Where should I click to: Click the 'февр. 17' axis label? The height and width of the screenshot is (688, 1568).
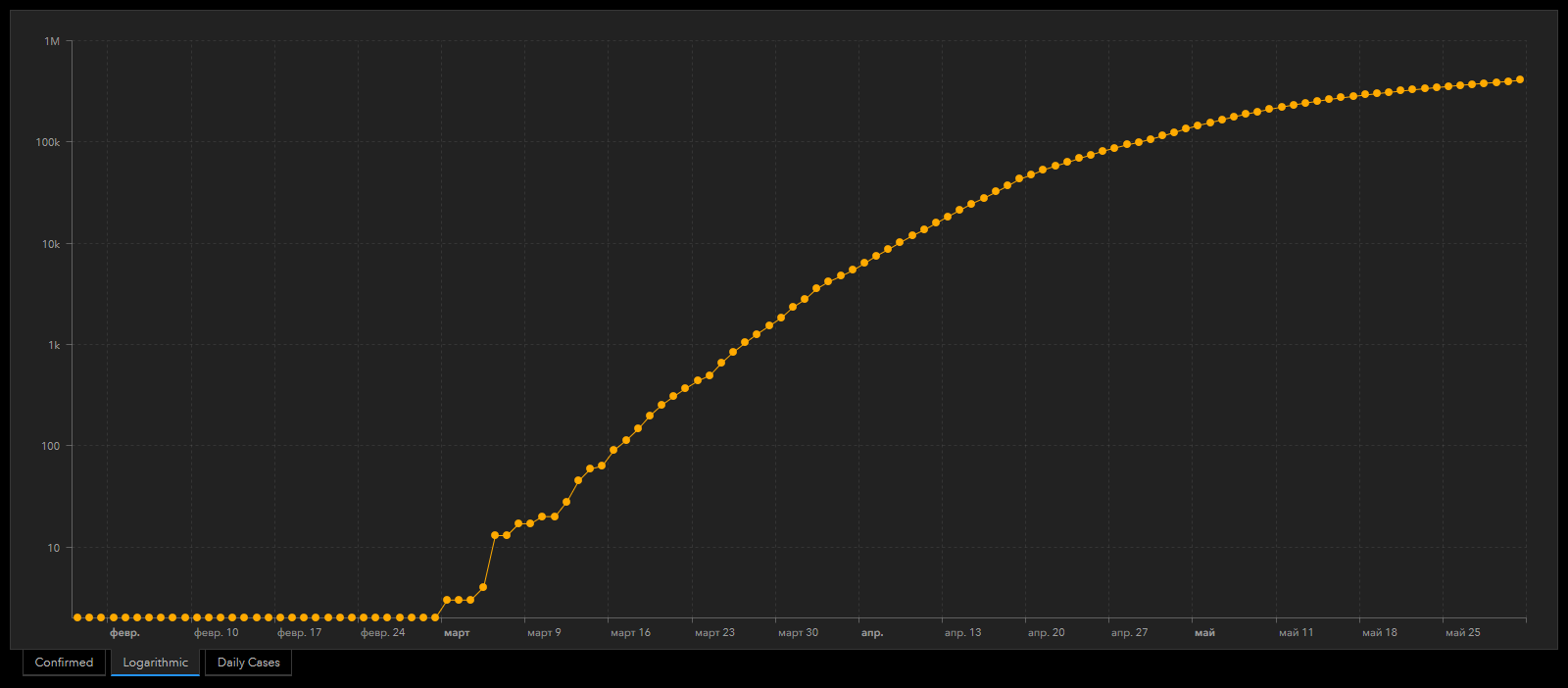pyautogui.click(x=299, y=633)
